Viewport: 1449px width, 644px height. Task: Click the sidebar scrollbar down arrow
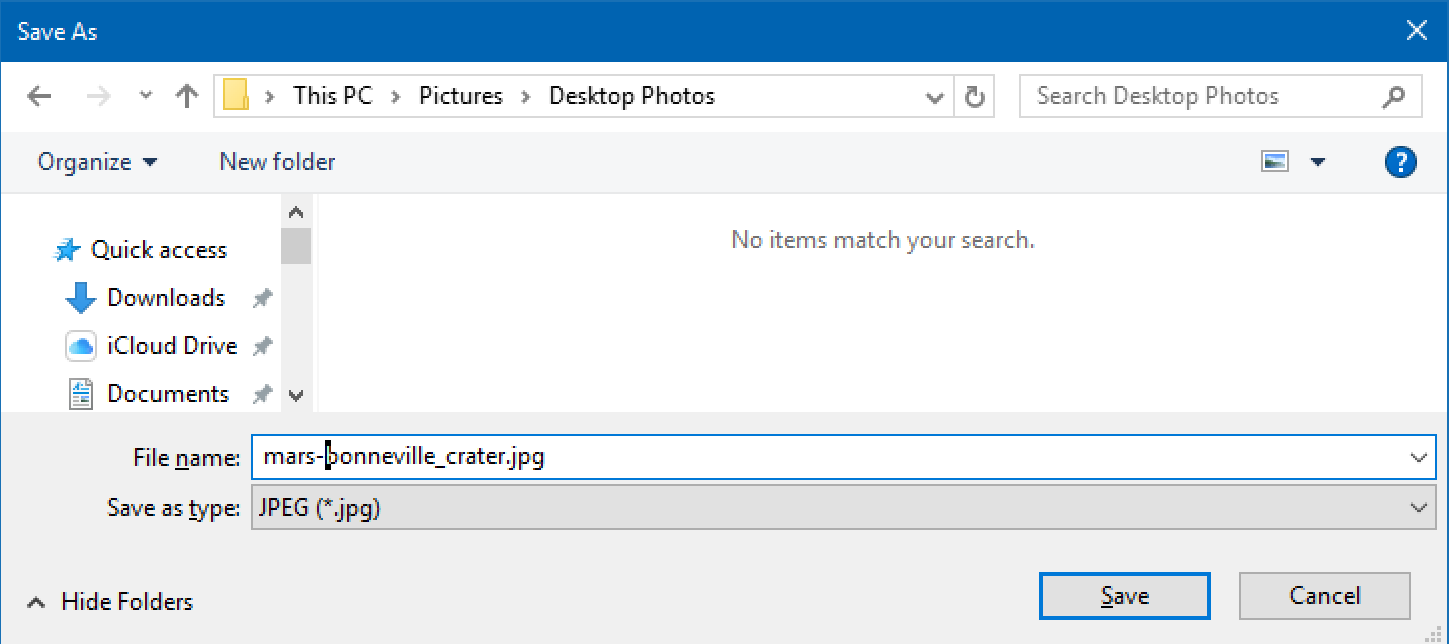coord(296,394)
